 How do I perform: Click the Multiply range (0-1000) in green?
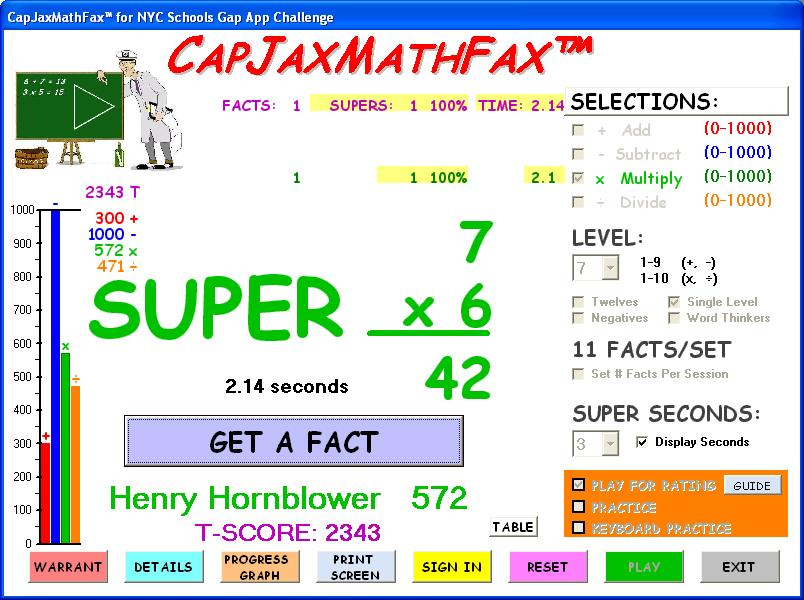pos(738,176)
